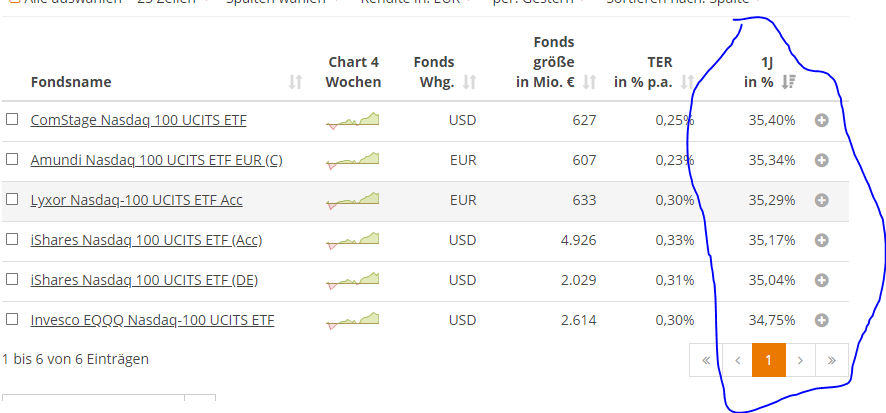Image resolution: width=886 pixels, height=413 pixels.
Task: Select checkbox for Invesco EQQQ Nasdaq-100 ETF
Action: (x=12, y=320)
